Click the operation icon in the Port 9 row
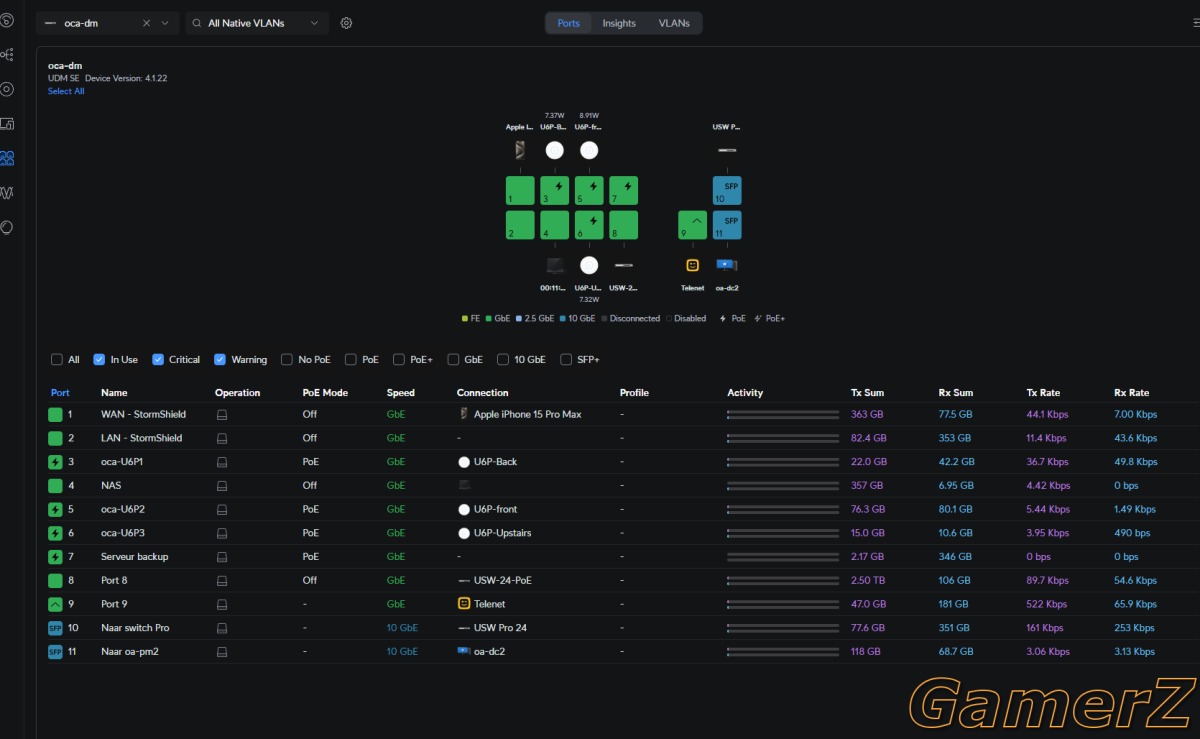 tap(222, 604)
